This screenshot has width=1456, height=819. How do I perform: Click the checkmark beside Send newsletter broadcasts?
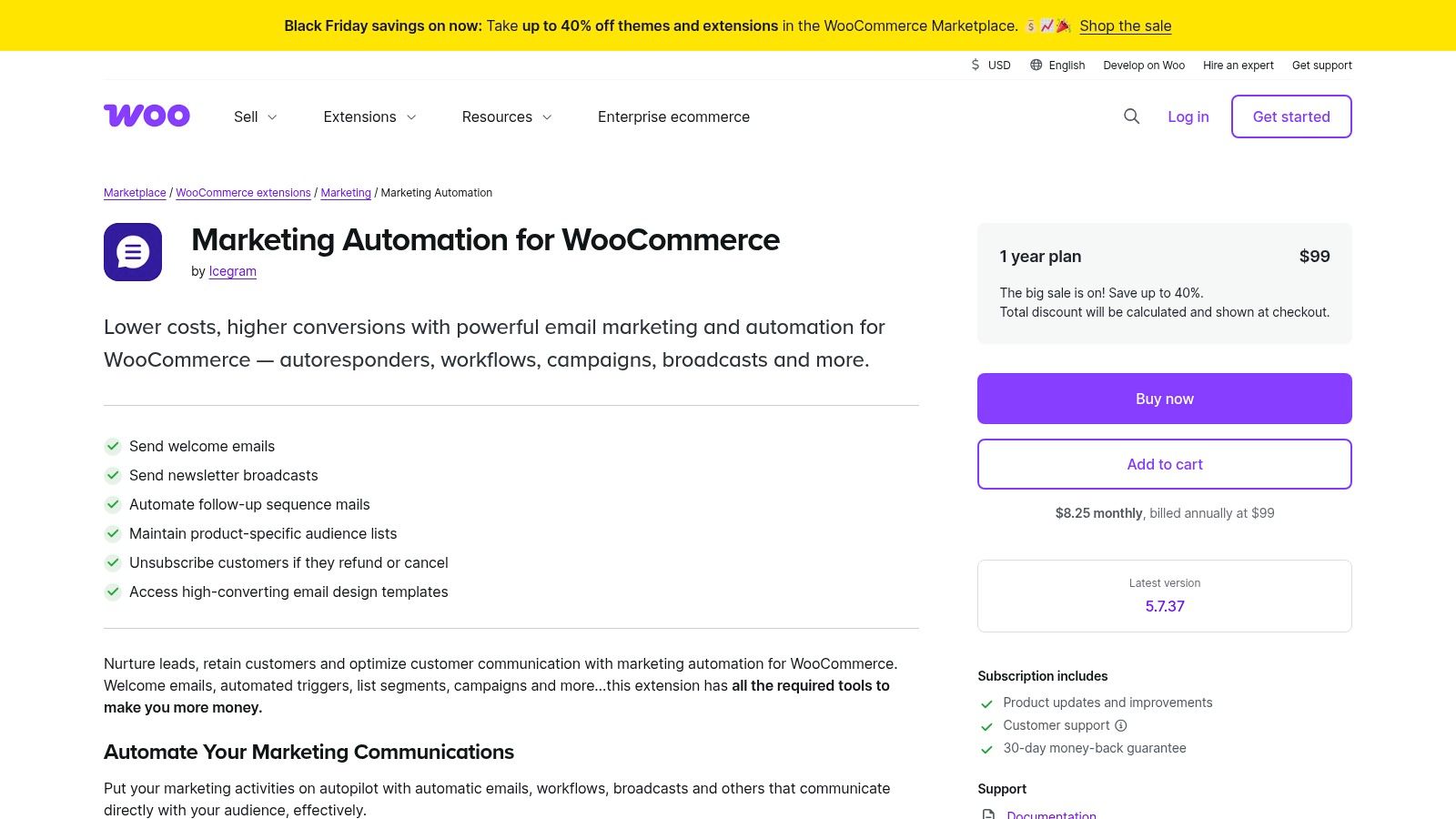click(113, 475)
